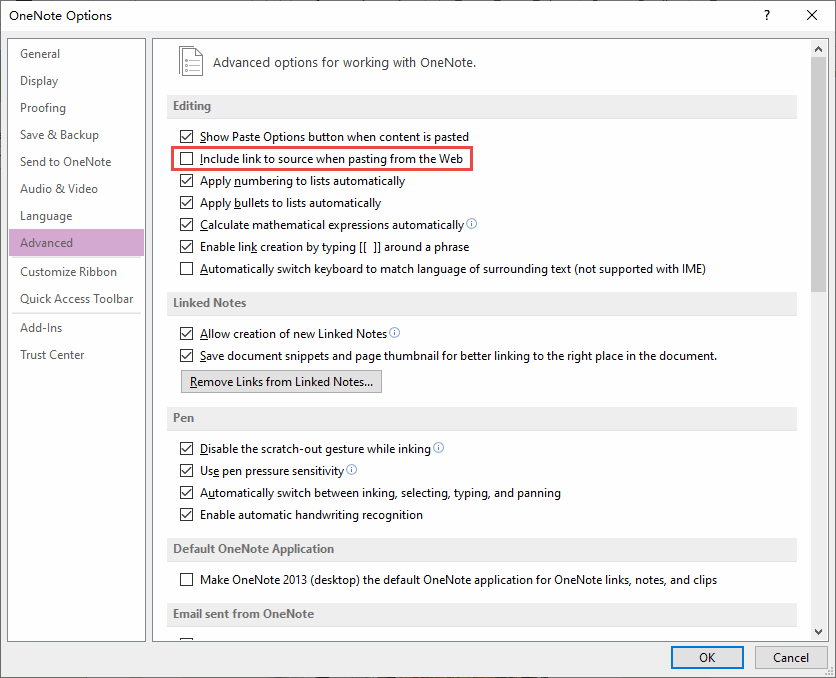Check Make OneNote 2013 the default application

(186, 579)
